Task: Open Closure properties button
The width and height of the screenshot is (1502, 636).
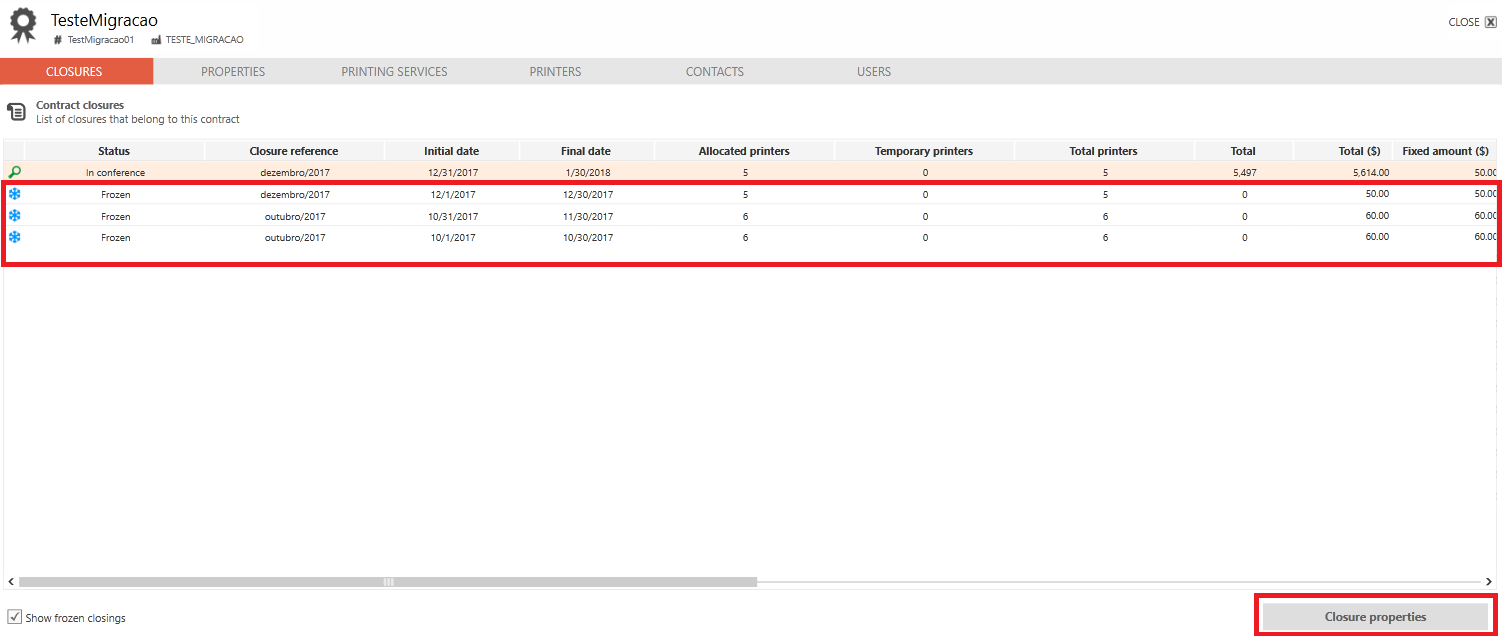Action: pyautogui.click(x=1375, y=617)
